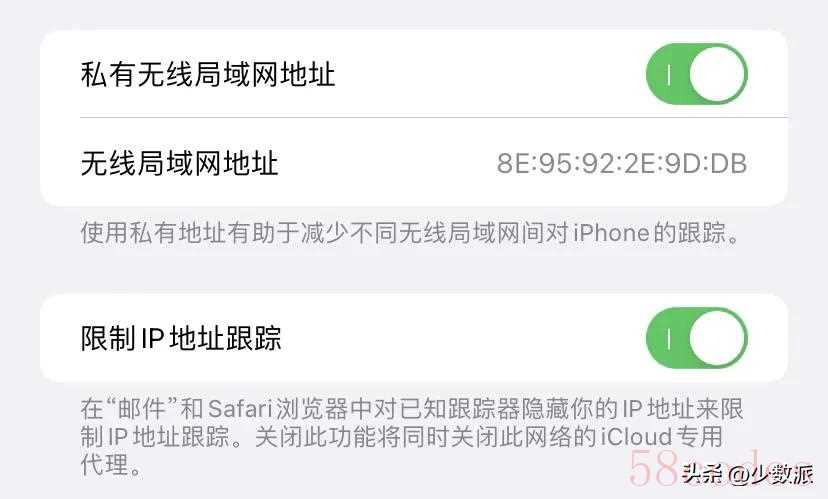Turn off the 私有无线局域网地址 switch
The image size is (828, 499).
(x=697, y=74)
